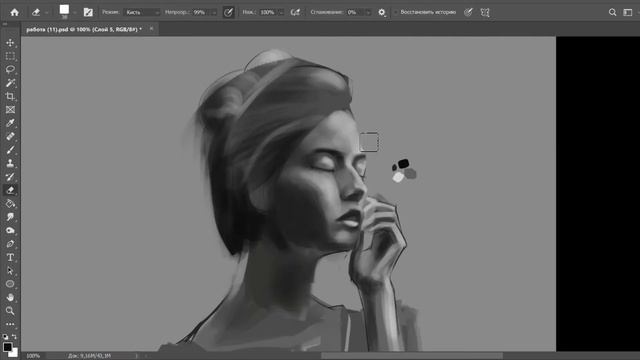Screen dimensions: 640x360
Task: Select the Brush tool
Action: pyautogui.click(x=10, y=150)
